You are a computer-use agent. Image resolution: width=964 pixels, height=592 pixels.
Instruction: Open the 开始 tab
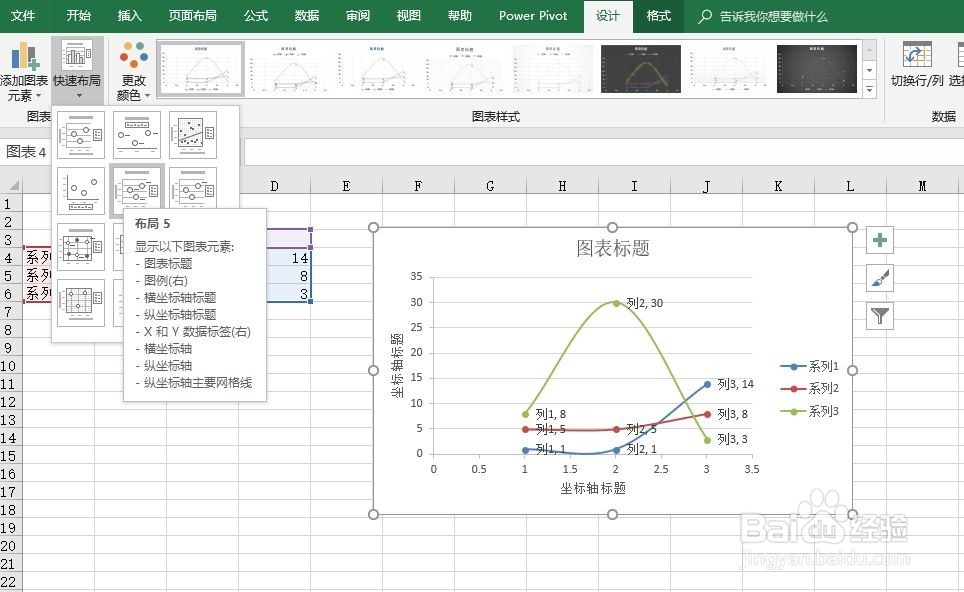(78, 16)
